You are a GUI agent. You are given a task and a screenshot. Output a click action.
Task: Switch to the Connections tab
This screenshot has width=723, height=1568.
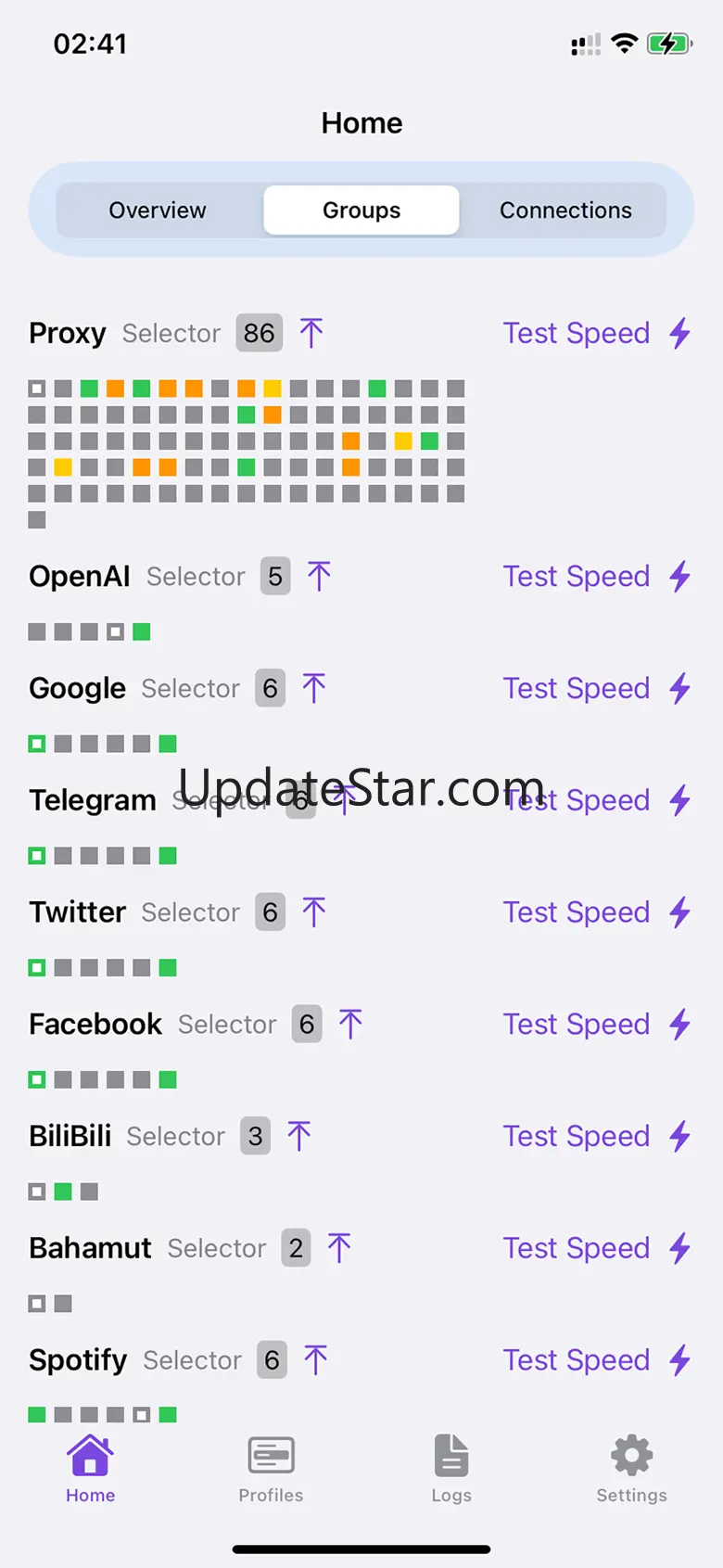click(565, 210)
